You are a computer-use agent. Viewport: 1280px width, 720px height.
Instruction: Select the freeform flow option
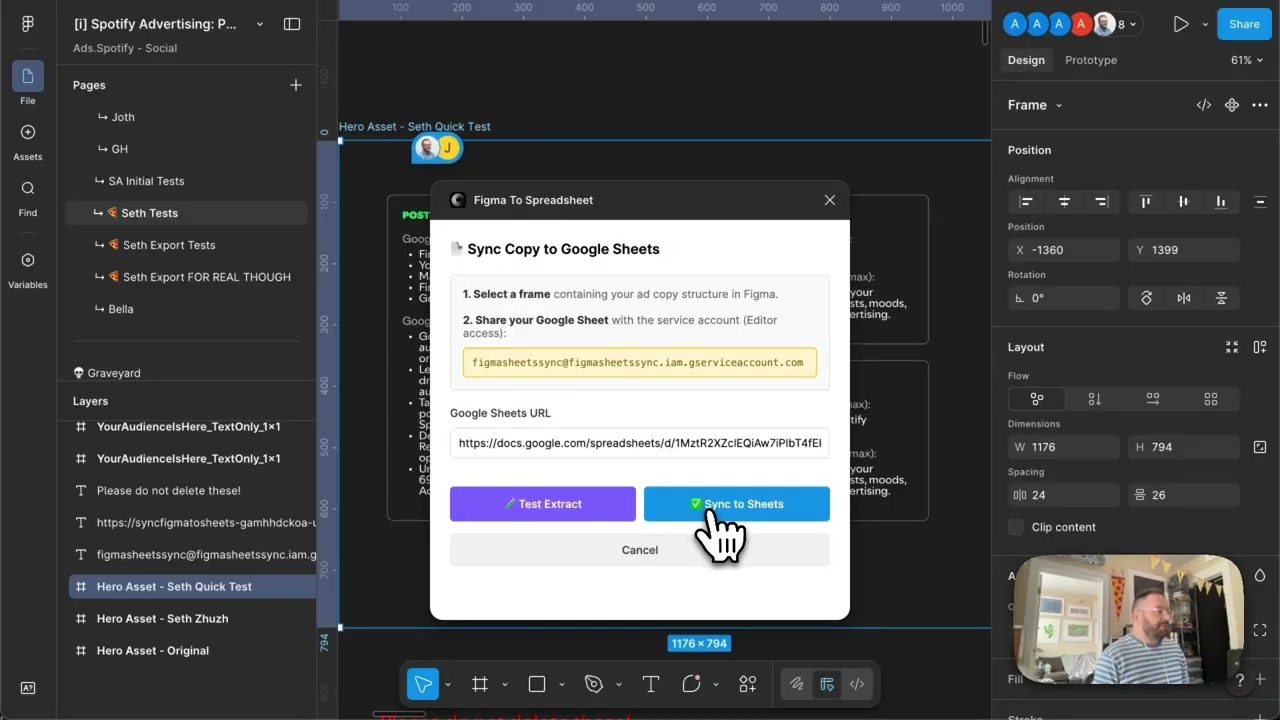pyautogui.click(x=1037, y=399)
